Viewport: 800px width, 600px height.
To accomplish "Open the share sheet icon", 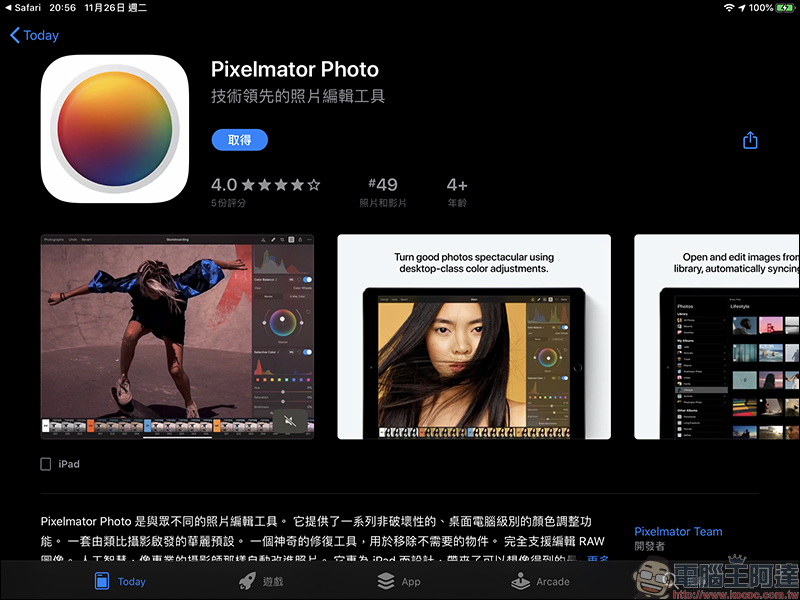I will [x=749, y=140].
